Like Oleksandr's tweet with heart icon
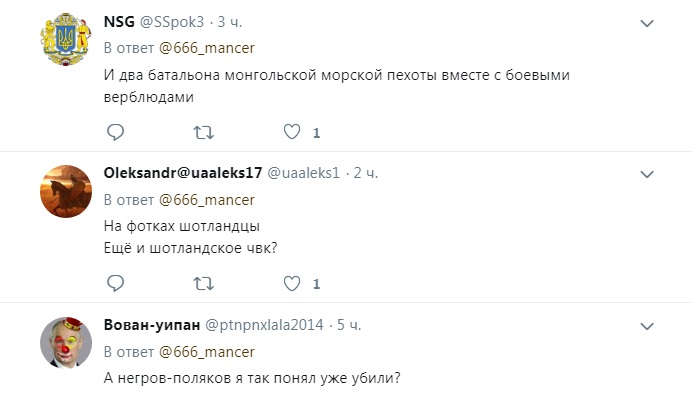 292,283
